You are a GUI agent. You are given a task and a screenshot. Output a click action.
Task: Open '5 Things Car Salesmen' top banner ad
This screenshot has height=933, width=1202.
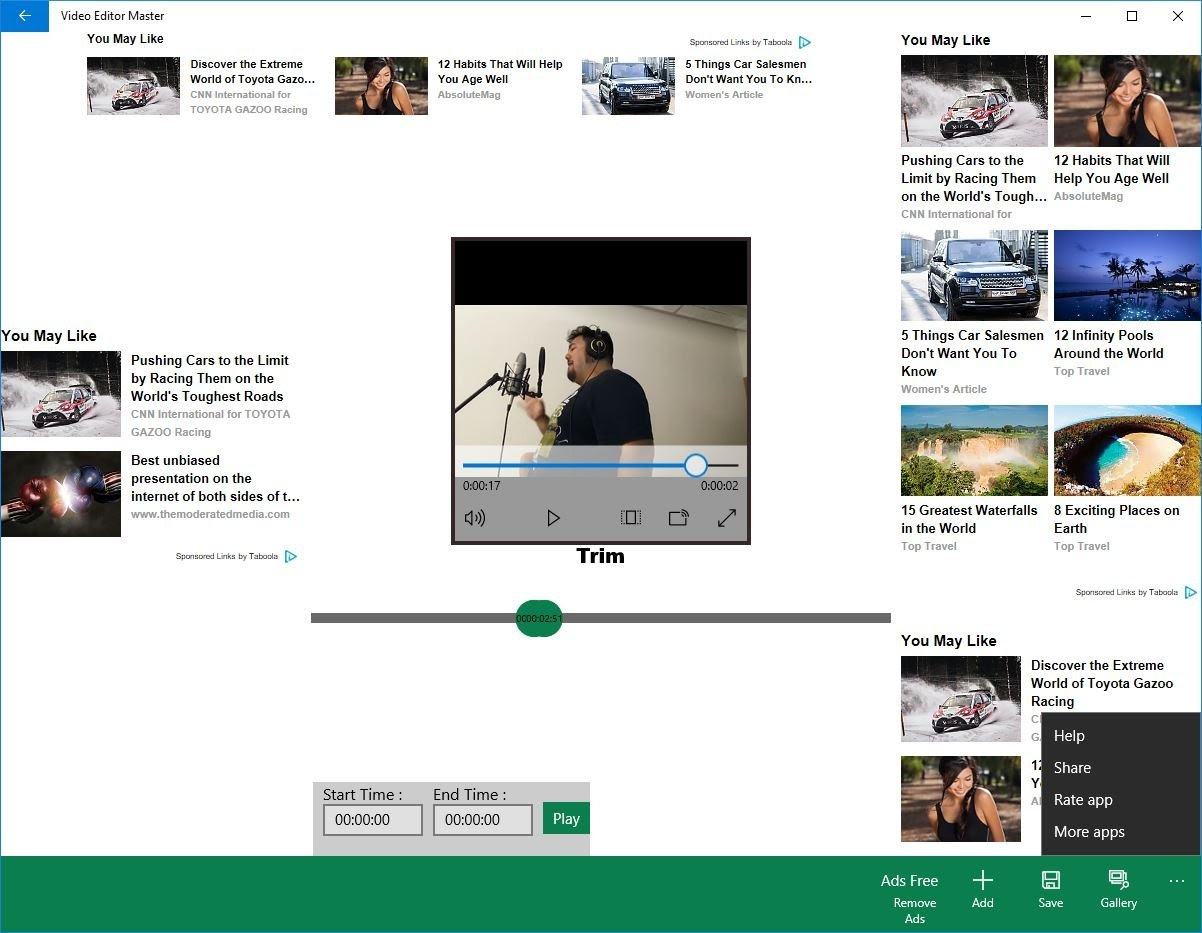tap(748, 71)
